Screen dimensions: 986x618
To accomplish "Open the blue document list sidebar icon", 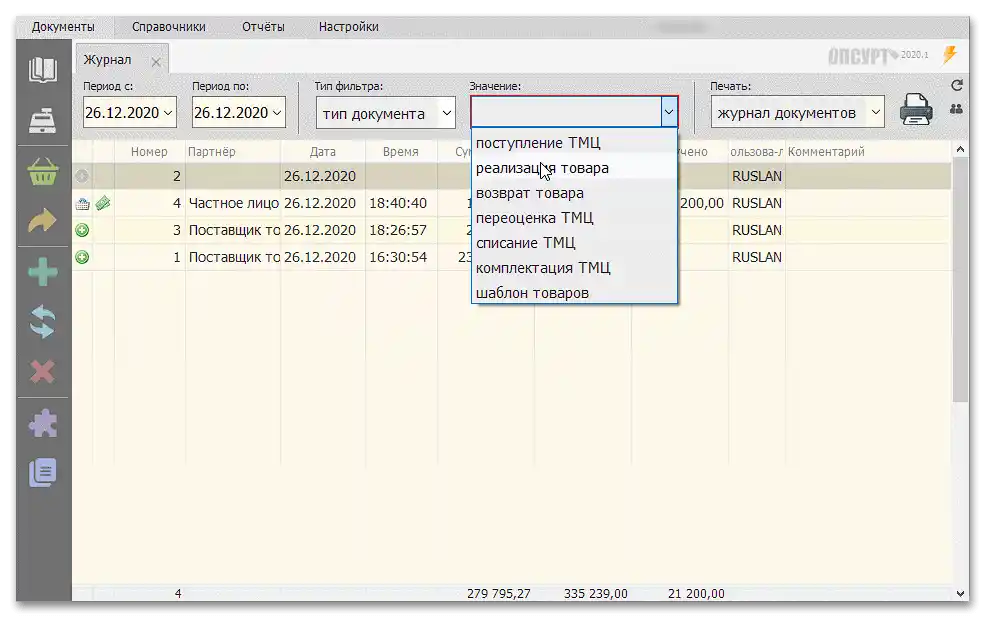I will [43, 473].
